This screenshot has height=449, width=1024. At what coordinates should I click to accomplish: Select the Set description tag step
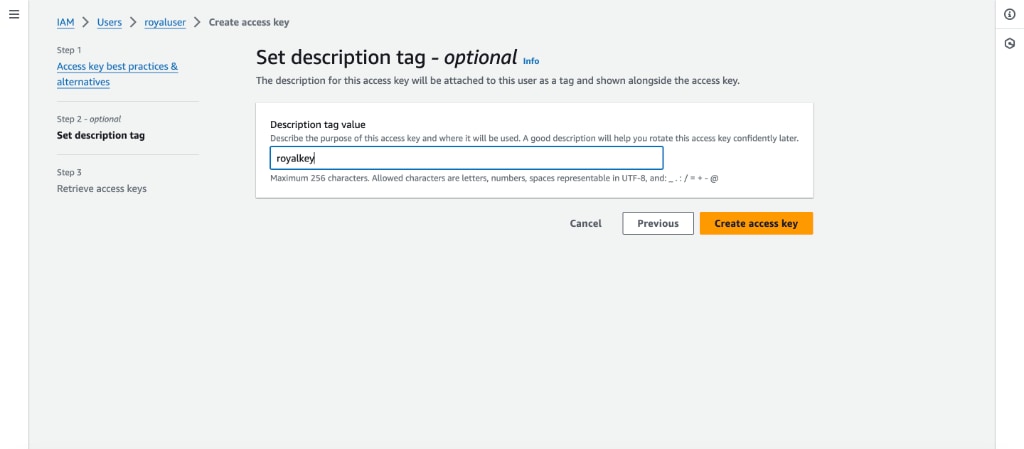click(101, 136)
